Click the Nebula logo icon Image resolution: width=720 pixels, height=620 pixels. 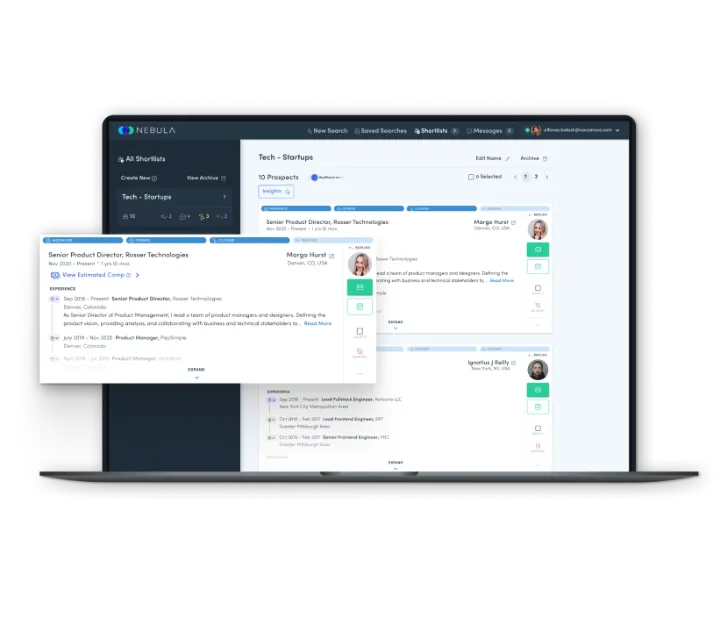click(x=125, y=130)
